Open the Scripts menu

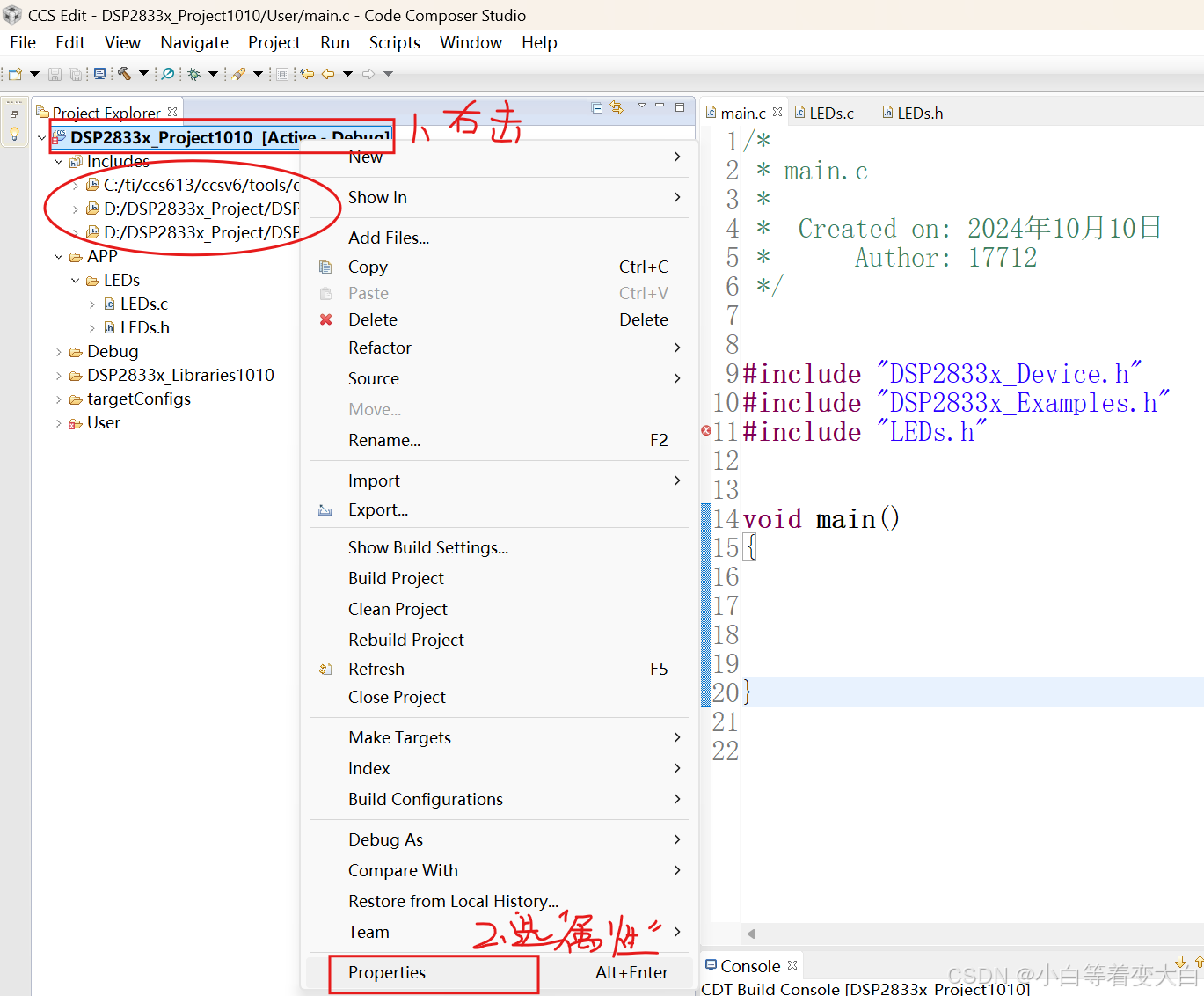click(x=395, y=42)
